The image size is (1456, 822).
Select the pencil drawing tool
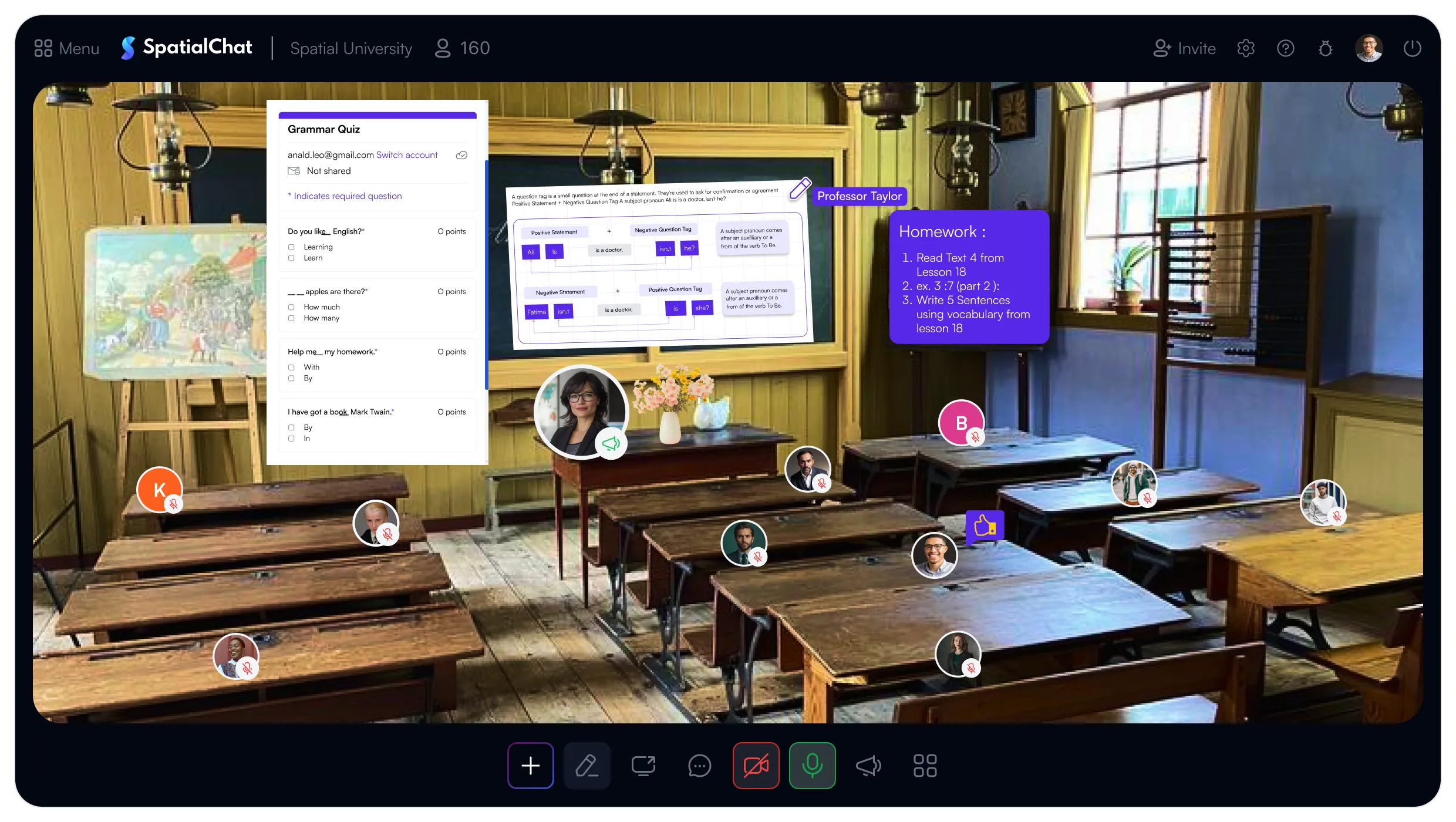pyautogui.click(x=587, y=766)
